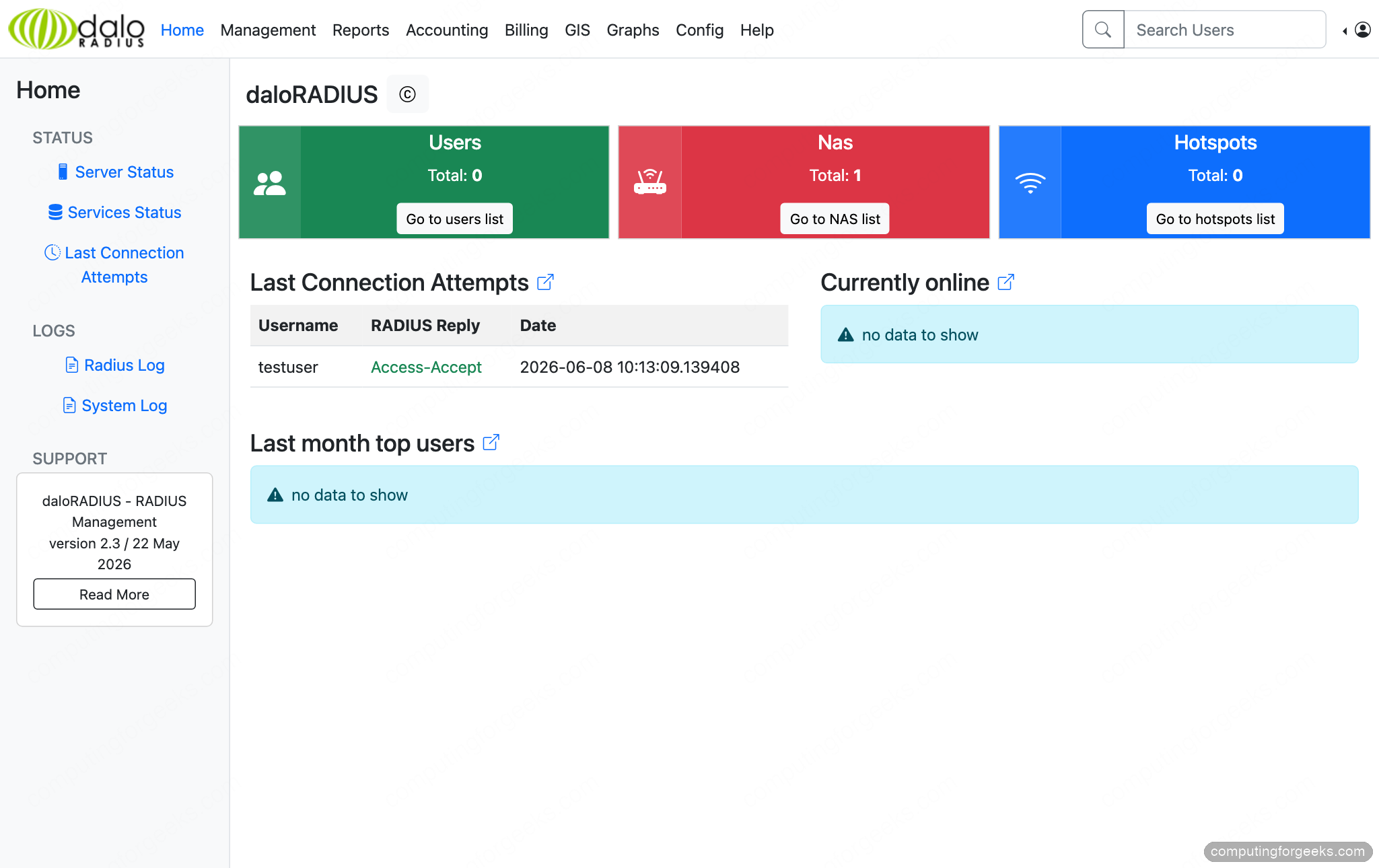Image resolution: width=1379 pixels, height=868 pixels.
Task: Click the Read More button
Action: (x=114, y=594)
